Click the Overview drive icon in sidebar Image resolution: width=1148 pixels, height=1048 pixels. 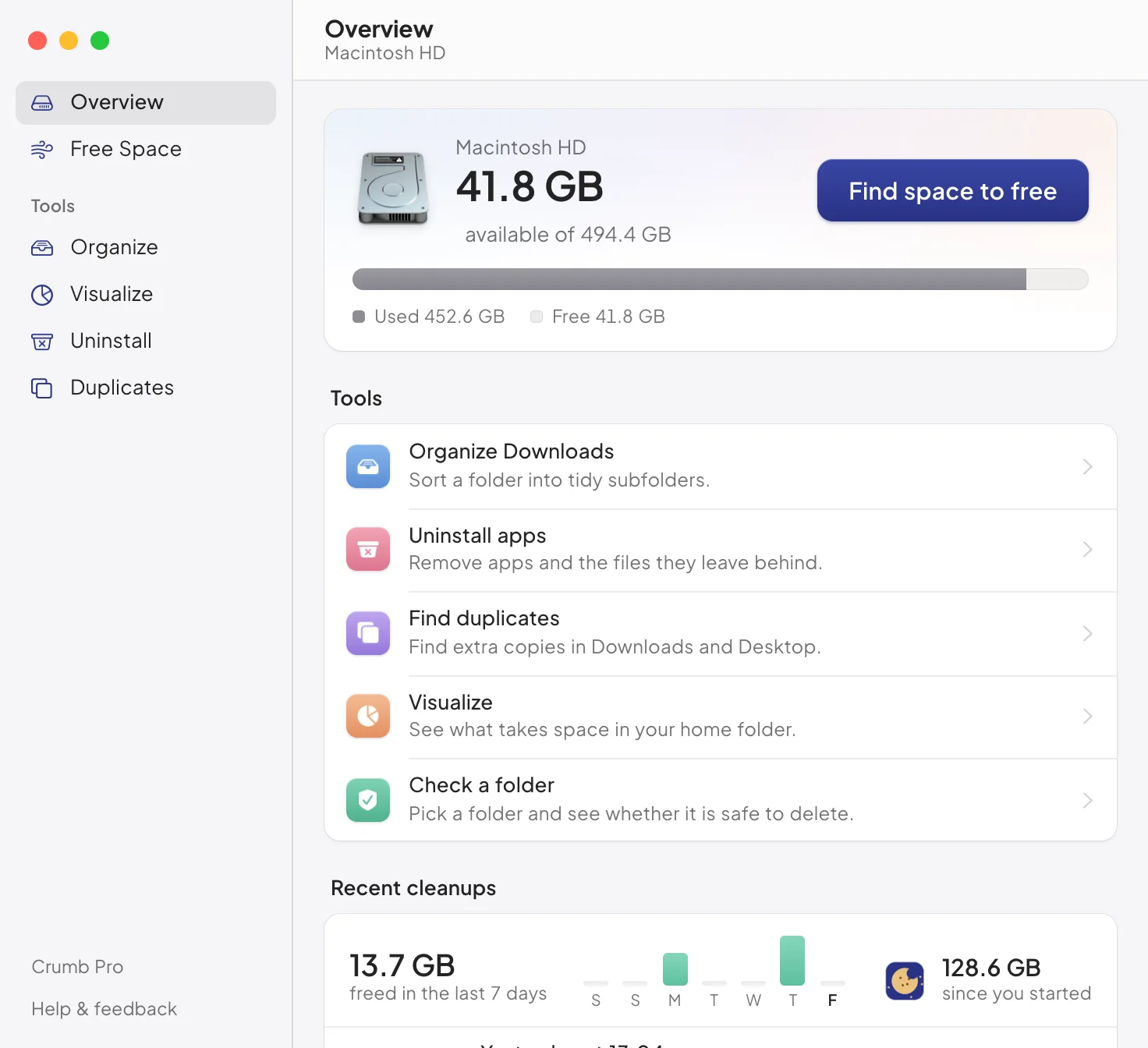[42, 103]
